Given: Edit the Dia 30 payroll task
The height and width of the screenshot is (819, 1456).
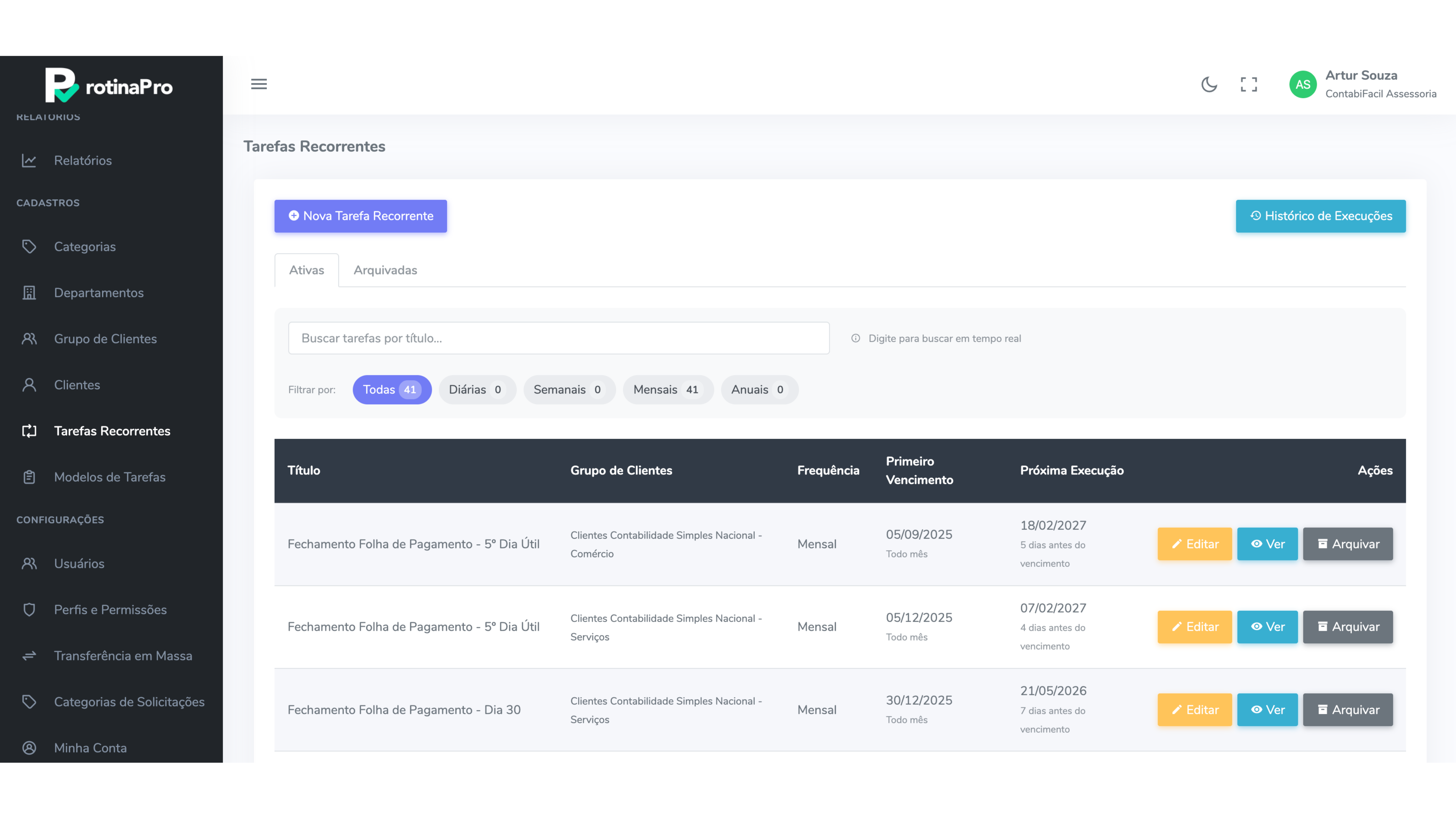Looking at the screenshot, I should click(1194, 709).
